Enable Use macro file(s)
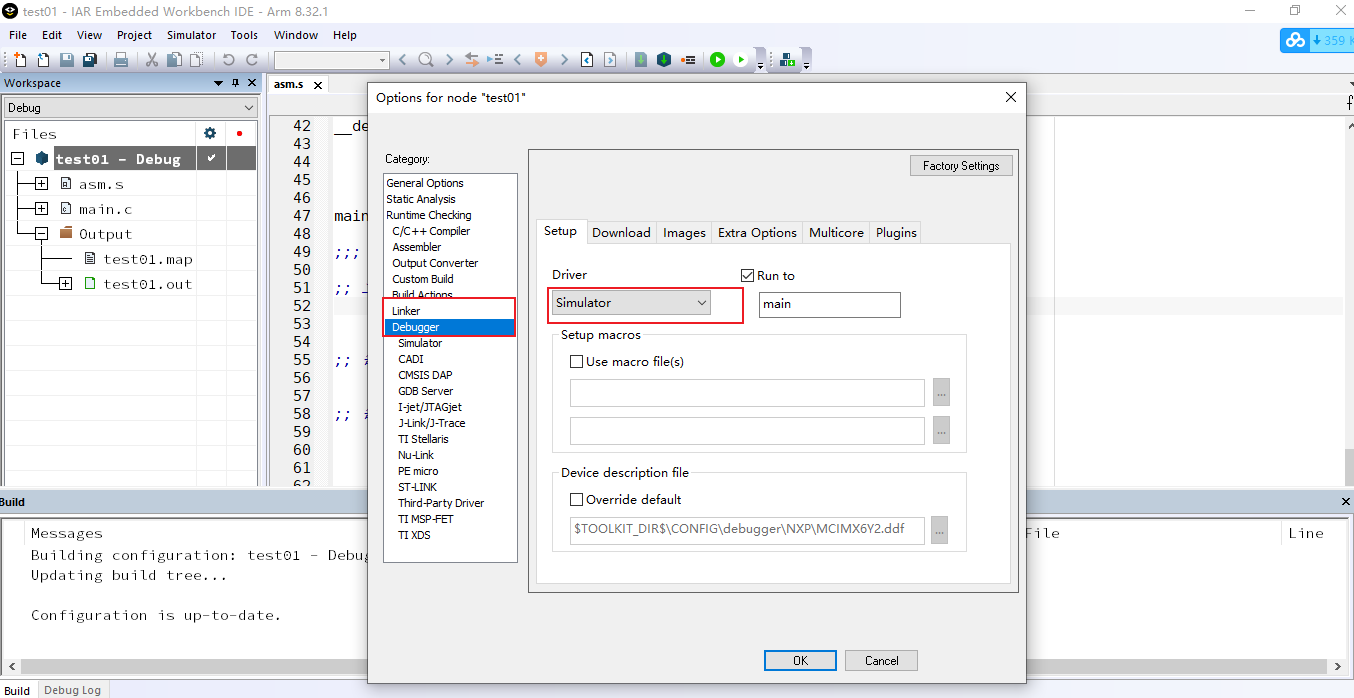 click(x=577, y=361)
